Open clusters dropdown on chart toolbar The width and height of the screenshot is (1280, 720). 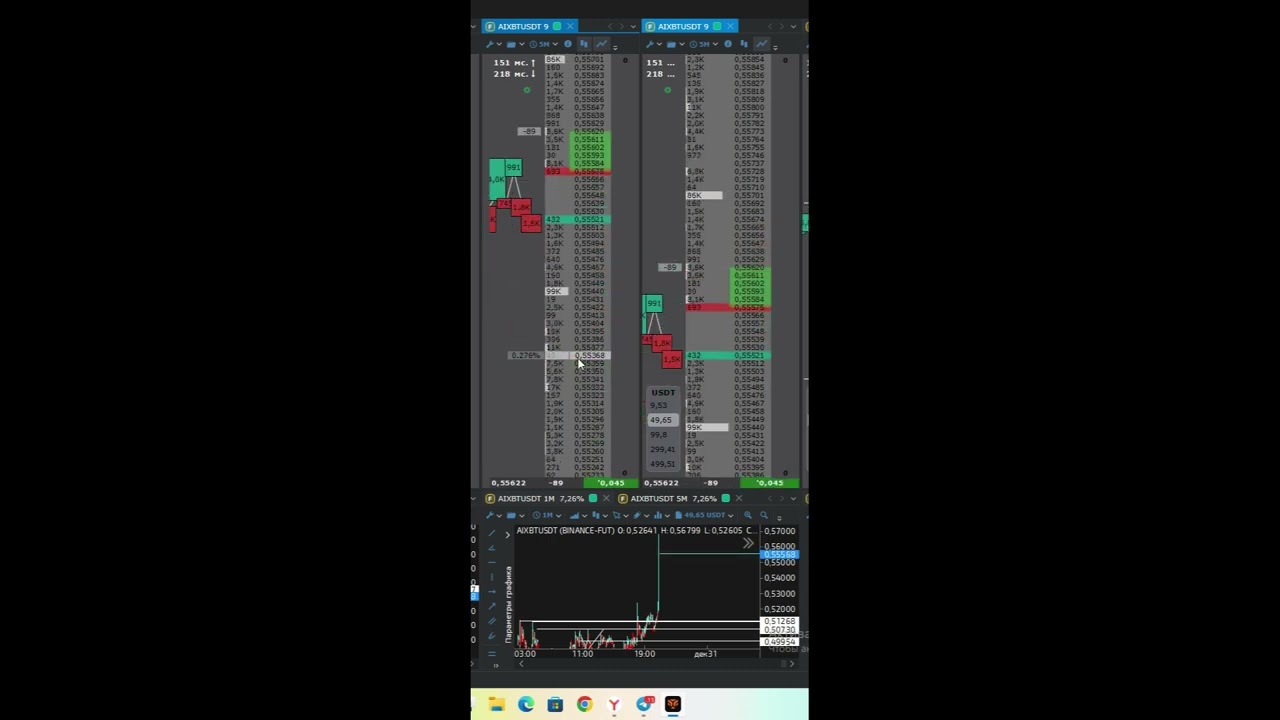605,515
